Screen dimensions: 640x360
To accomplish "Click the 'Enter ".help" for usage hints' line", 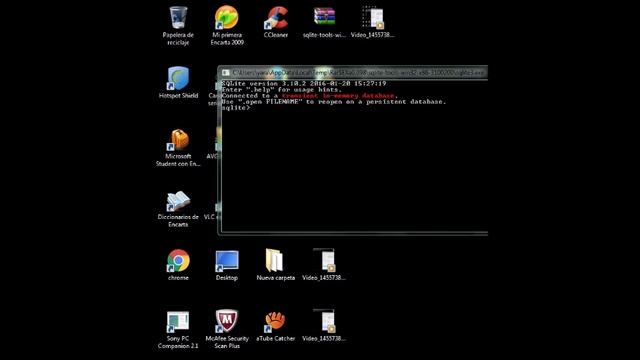I will click(x=281, y=89).
